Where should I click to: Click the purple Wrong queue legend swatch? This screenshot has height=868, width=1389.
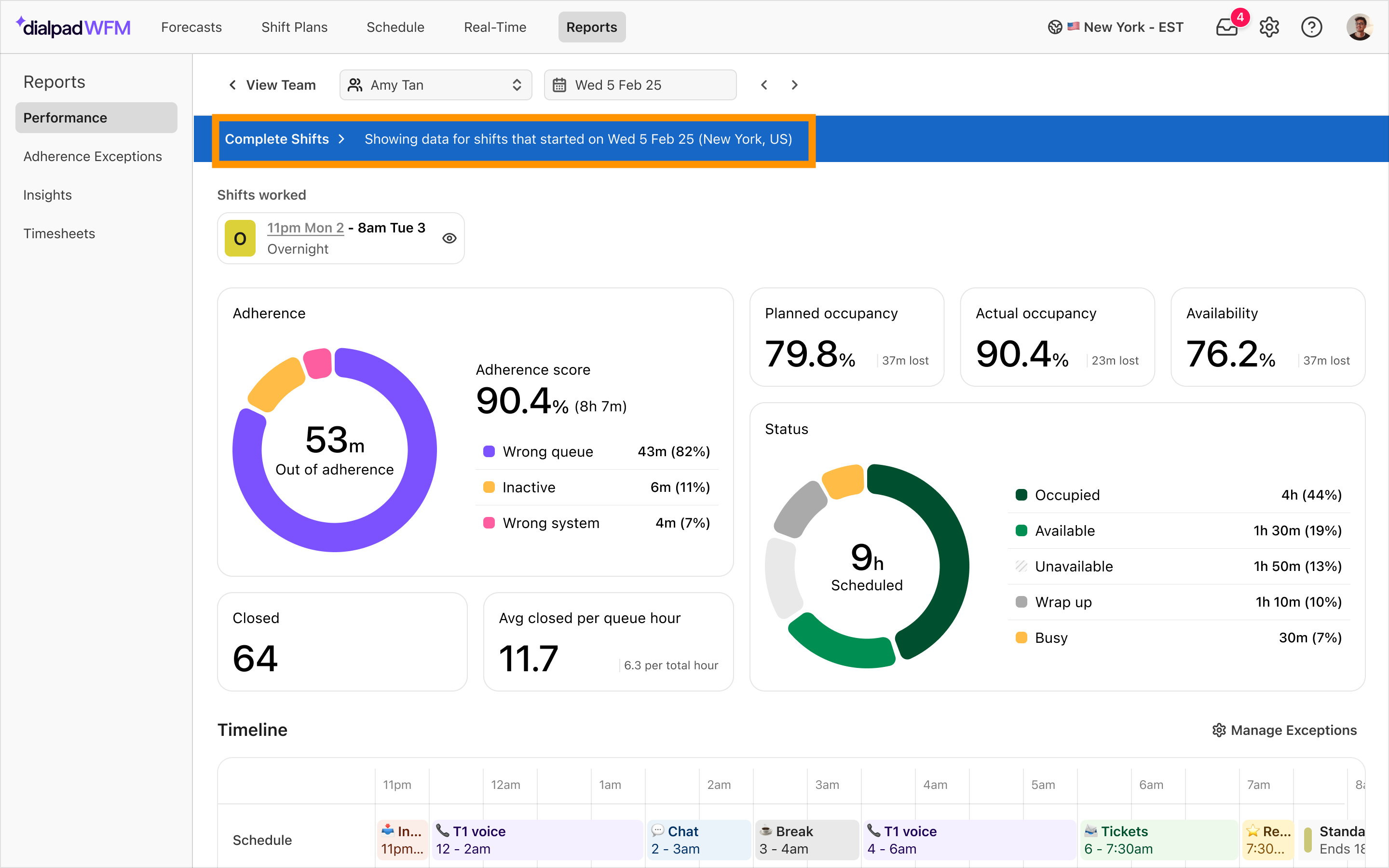pyautogui.click(x=489, y=451)
